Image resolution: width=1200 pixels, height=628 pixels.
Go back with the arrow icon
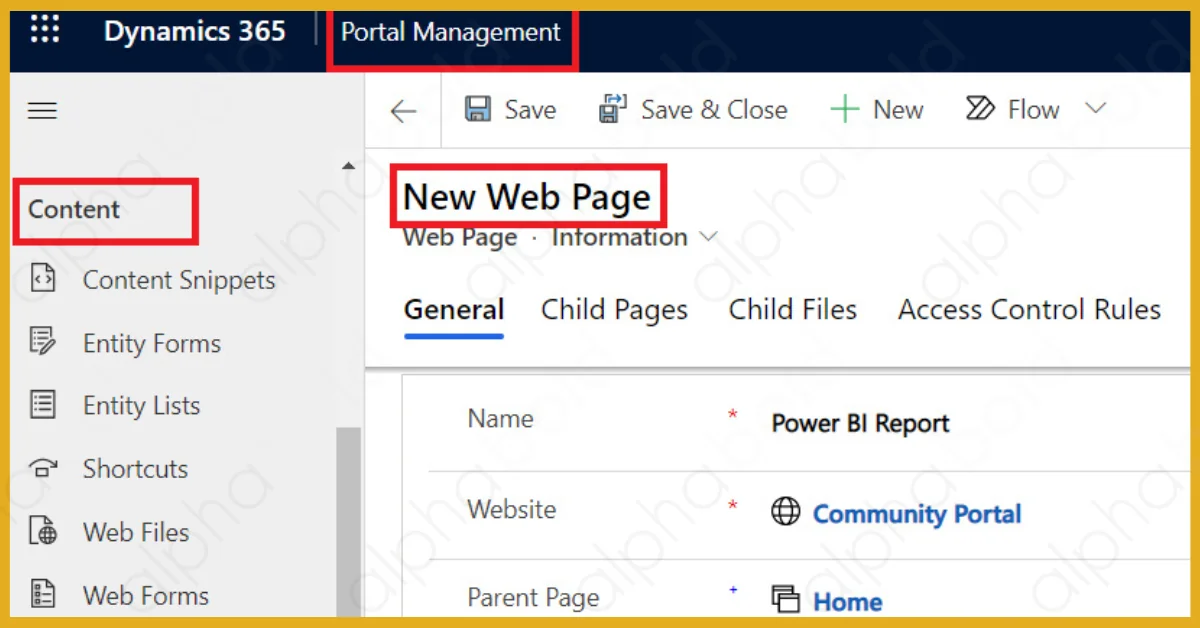(x=403, y=111)
